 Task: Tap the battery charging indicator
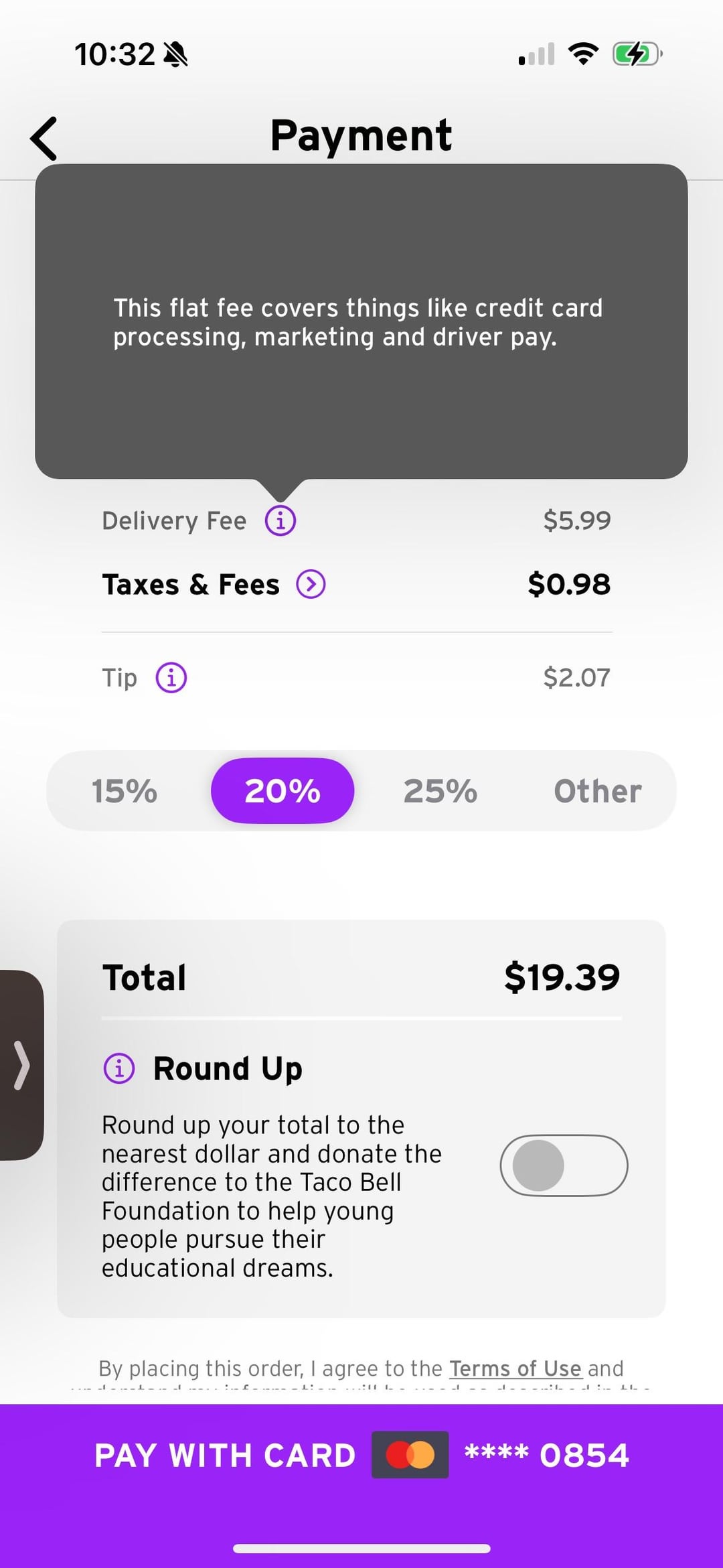coord(637,54)
